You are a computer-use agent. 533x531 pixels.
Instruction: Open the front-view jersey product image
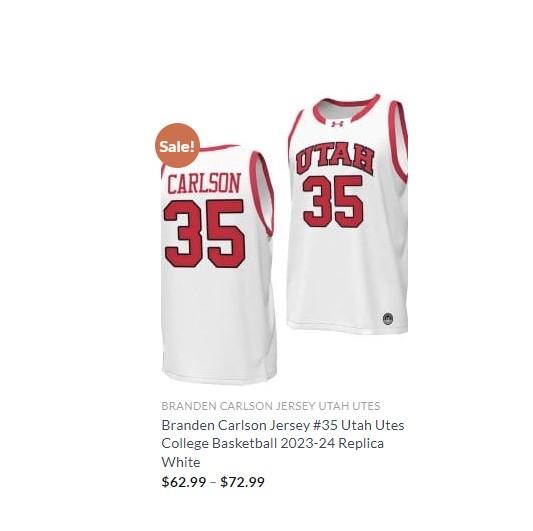coord(347,213)
